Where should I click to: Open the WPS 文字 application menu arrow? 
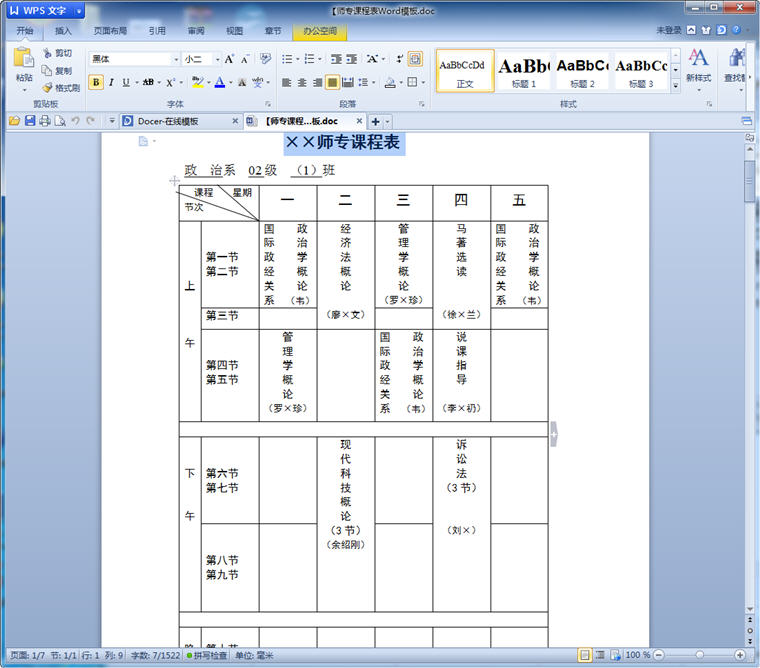point(79,11)
